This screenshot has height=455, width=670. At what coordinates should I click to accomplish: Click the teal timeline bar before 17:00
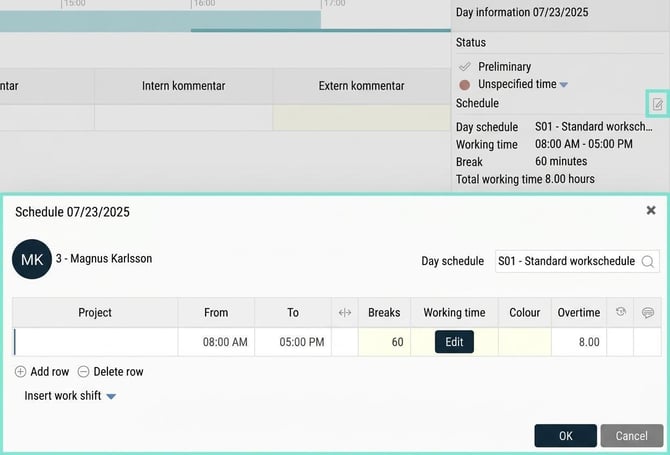tap(160, 20)
